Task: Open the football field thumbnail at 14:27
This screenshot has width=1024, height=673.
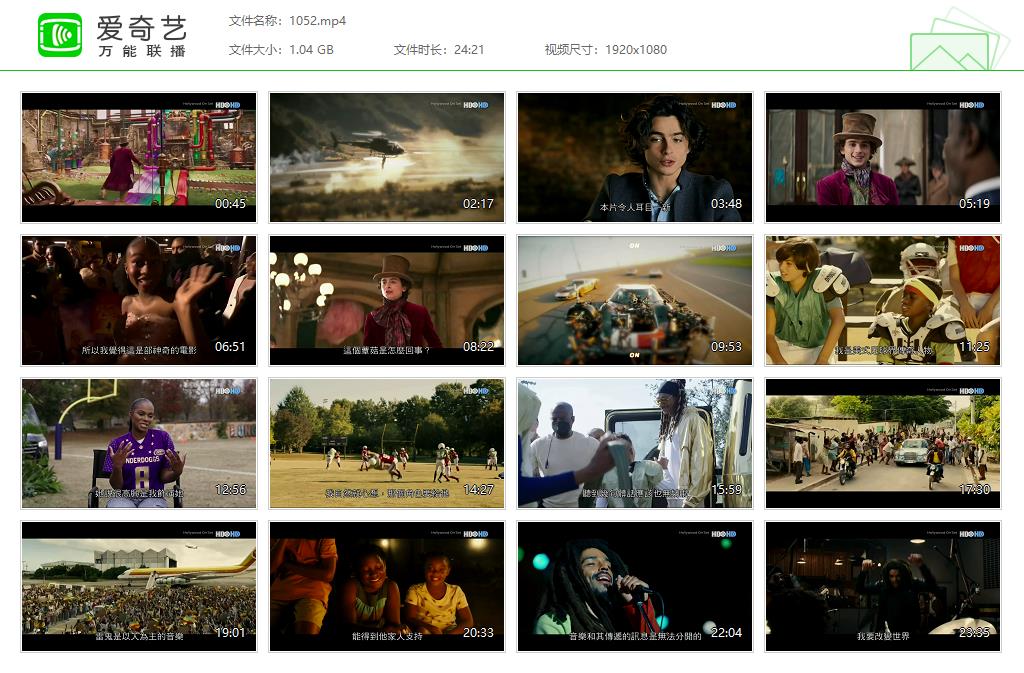Action: [387, 443]
